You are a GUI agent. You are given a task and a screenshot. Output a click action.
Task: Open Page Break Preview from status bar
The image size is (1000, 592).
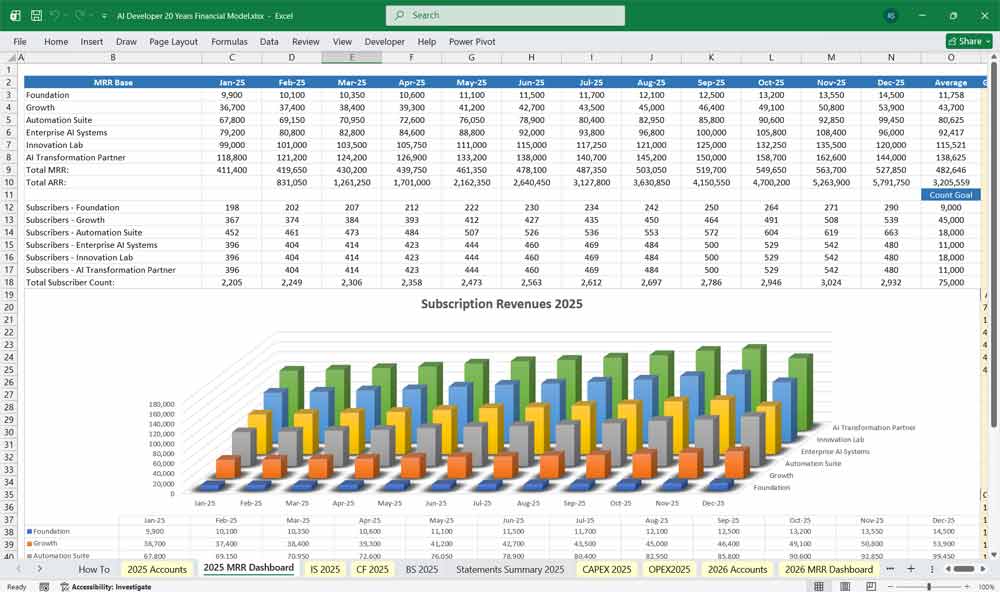(x=870, y=585)
